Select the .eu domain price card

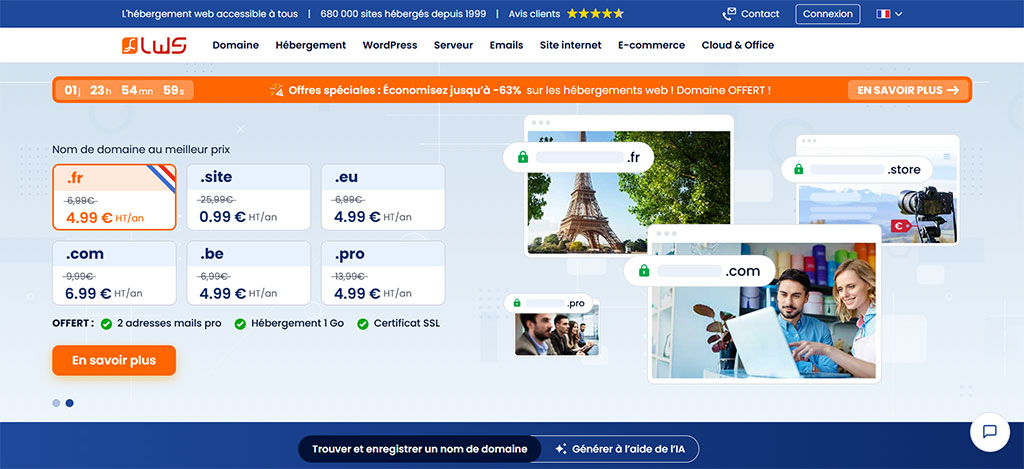point(383,197)
